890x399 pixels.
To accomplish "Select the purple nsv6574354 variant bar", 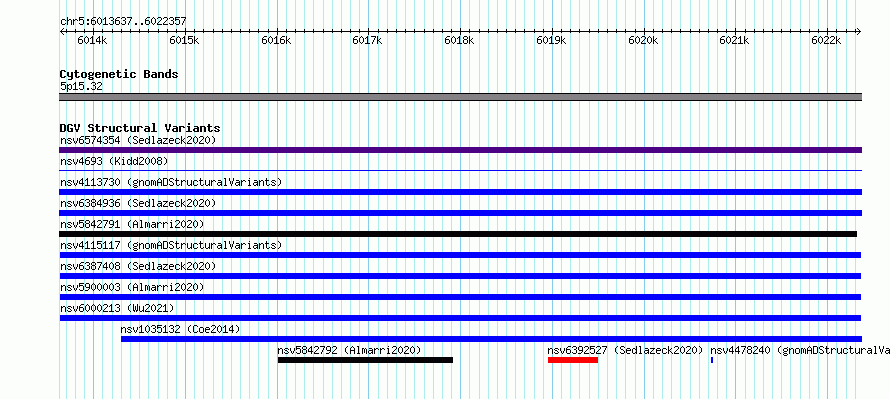I will tap(460, 150).
